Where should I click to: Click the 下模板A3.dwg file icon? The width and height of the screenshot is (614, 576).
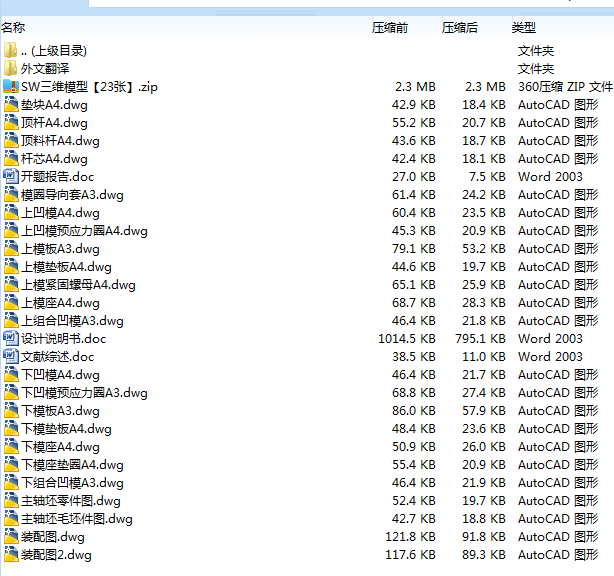(11, 410)
